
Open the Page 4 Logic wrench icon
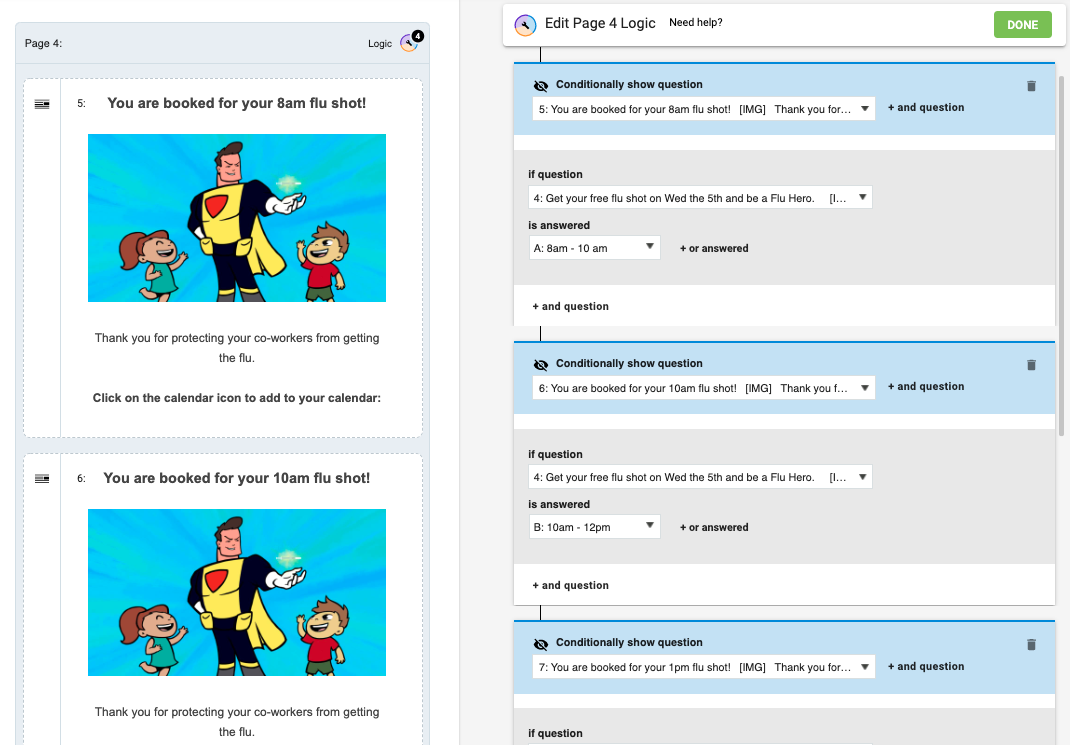(409, 43)
